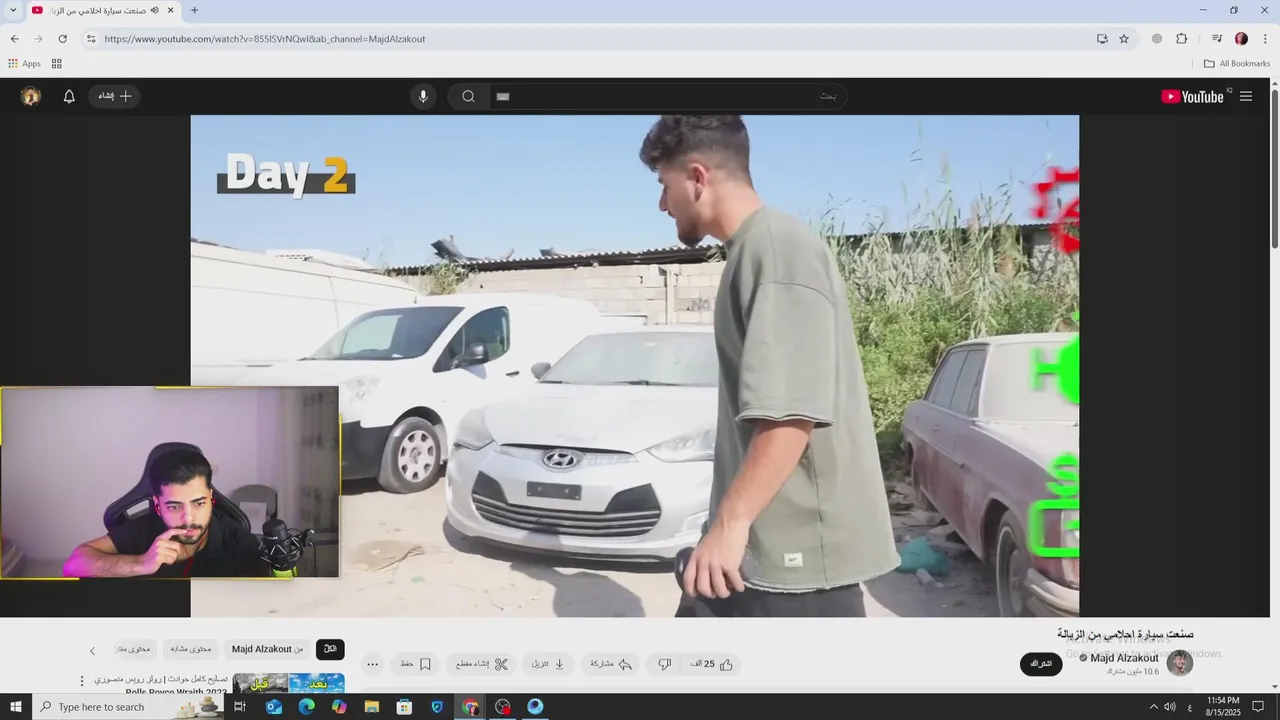Open Chrome three-dot menu
Screen dimensions: 1280x720
tap(1265, 39)
